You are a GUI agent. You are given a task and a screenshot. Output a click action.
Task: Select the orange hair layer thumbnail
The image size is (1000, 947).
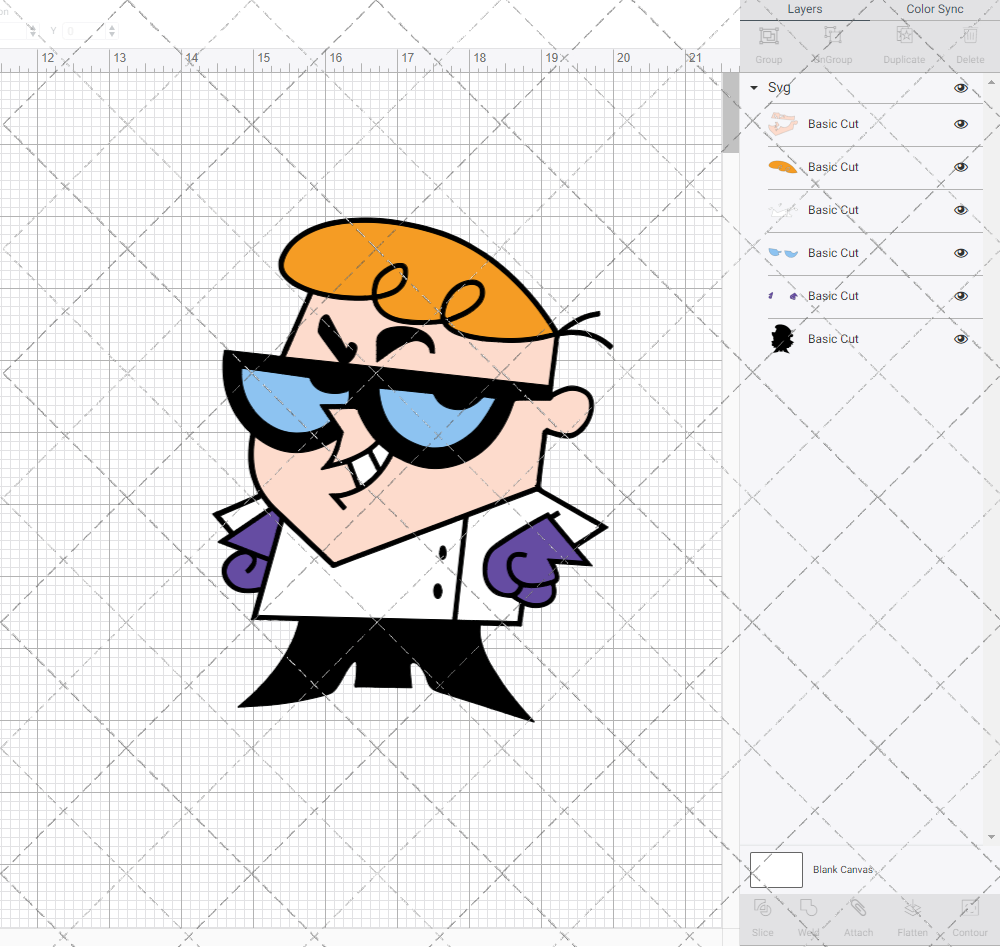click(783, 167)
